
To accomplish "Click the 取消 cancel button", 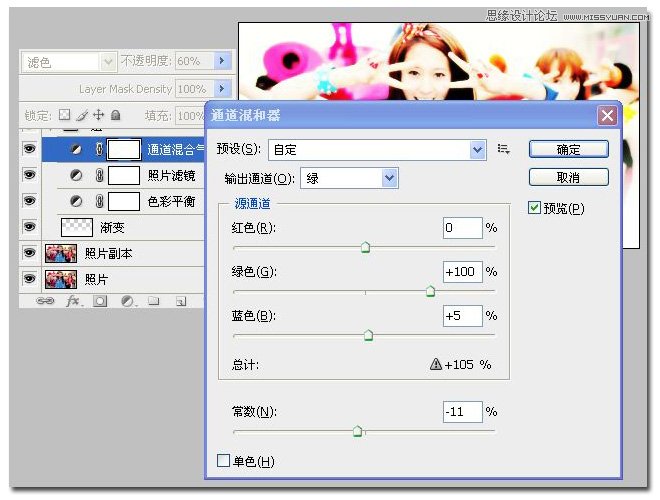I will click(568, 177).
